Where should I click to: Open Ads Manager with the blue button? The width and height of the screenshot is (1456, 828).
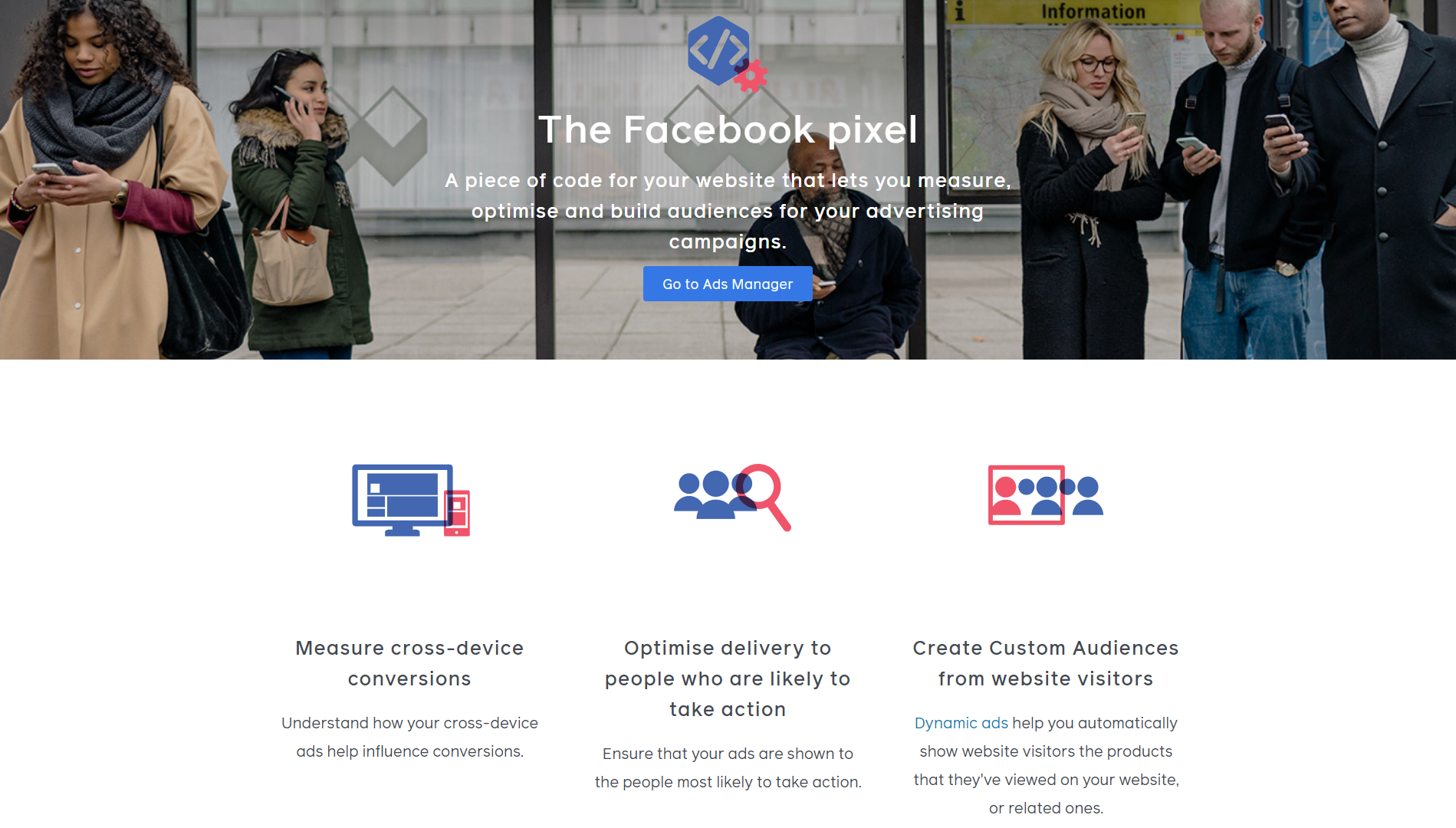(728, 284)
